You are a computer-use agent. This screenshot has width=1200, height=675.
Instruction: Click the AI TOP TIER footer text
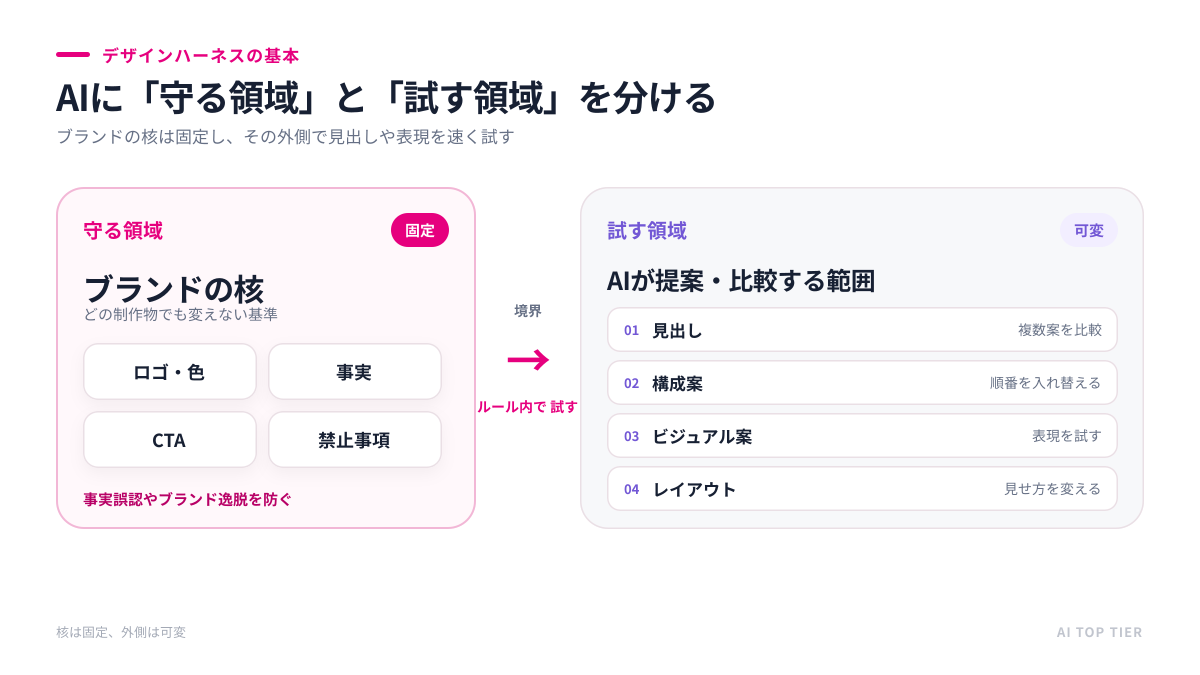coord(1099,632)
